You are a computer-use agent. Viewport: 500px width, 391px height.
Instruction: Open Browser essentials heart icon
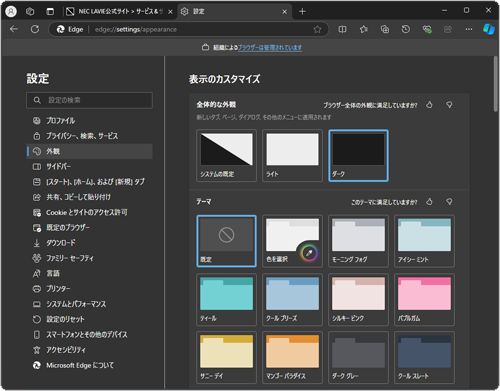427,29
